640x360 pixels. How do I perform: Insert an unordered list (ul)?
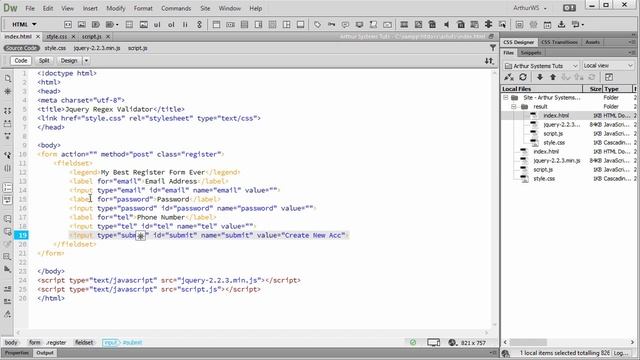[157, 24]
